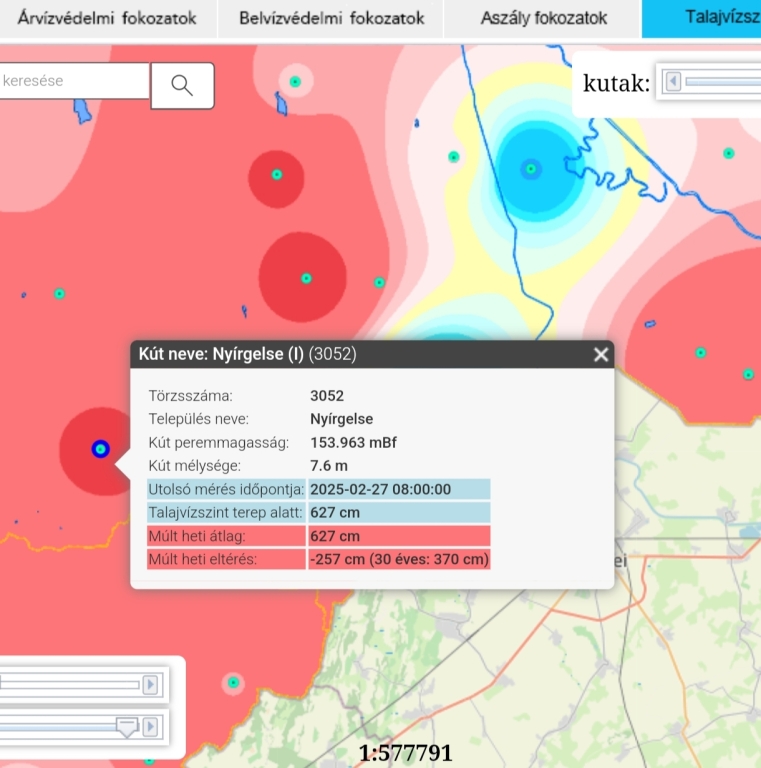Open the Aszály fokozatok tab
Image resolution: width=761 pixels, height=768 pixels.
click(x=543, y=19)
